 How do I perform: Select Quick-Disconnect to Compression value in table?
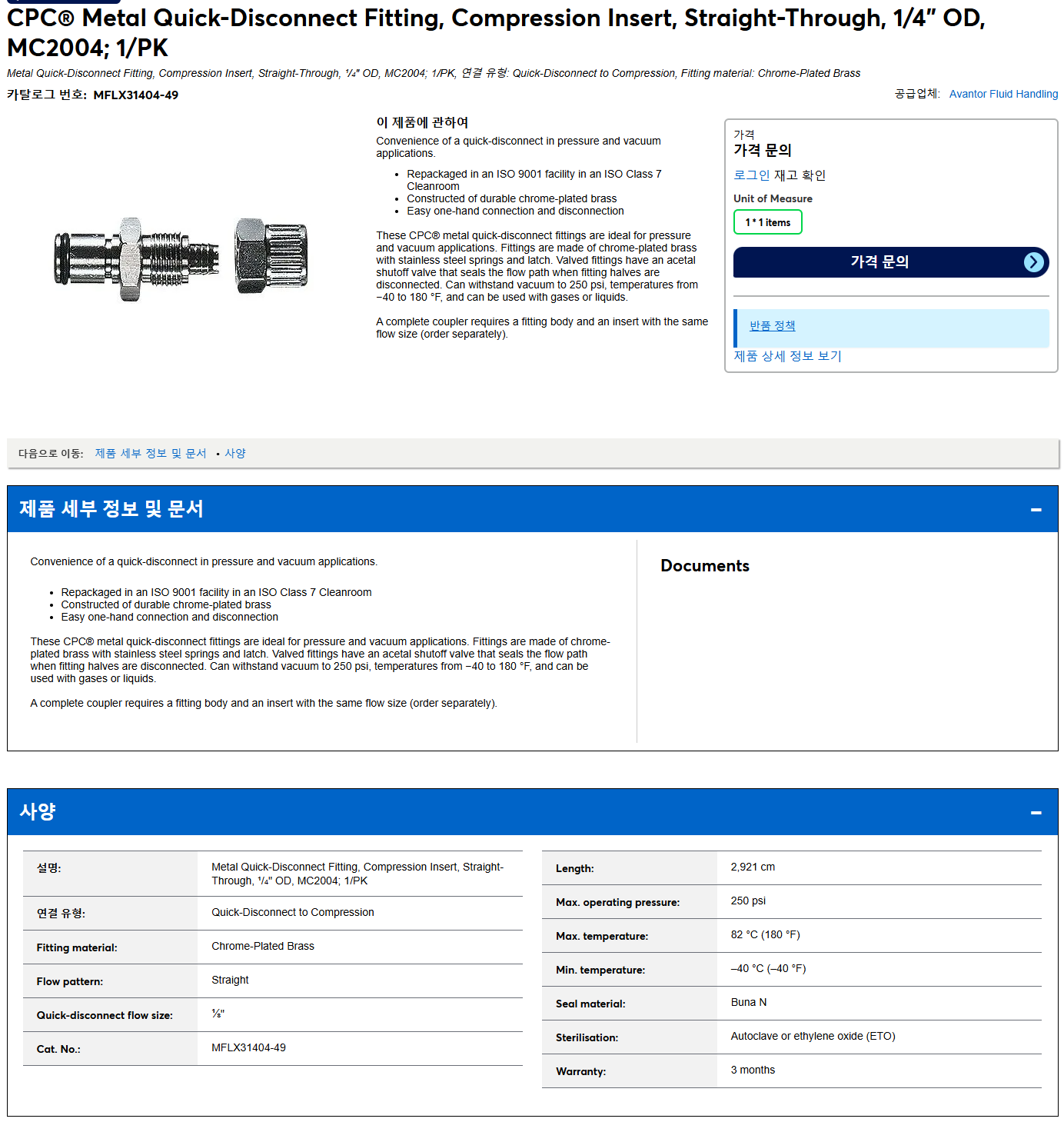coord(293,912)
